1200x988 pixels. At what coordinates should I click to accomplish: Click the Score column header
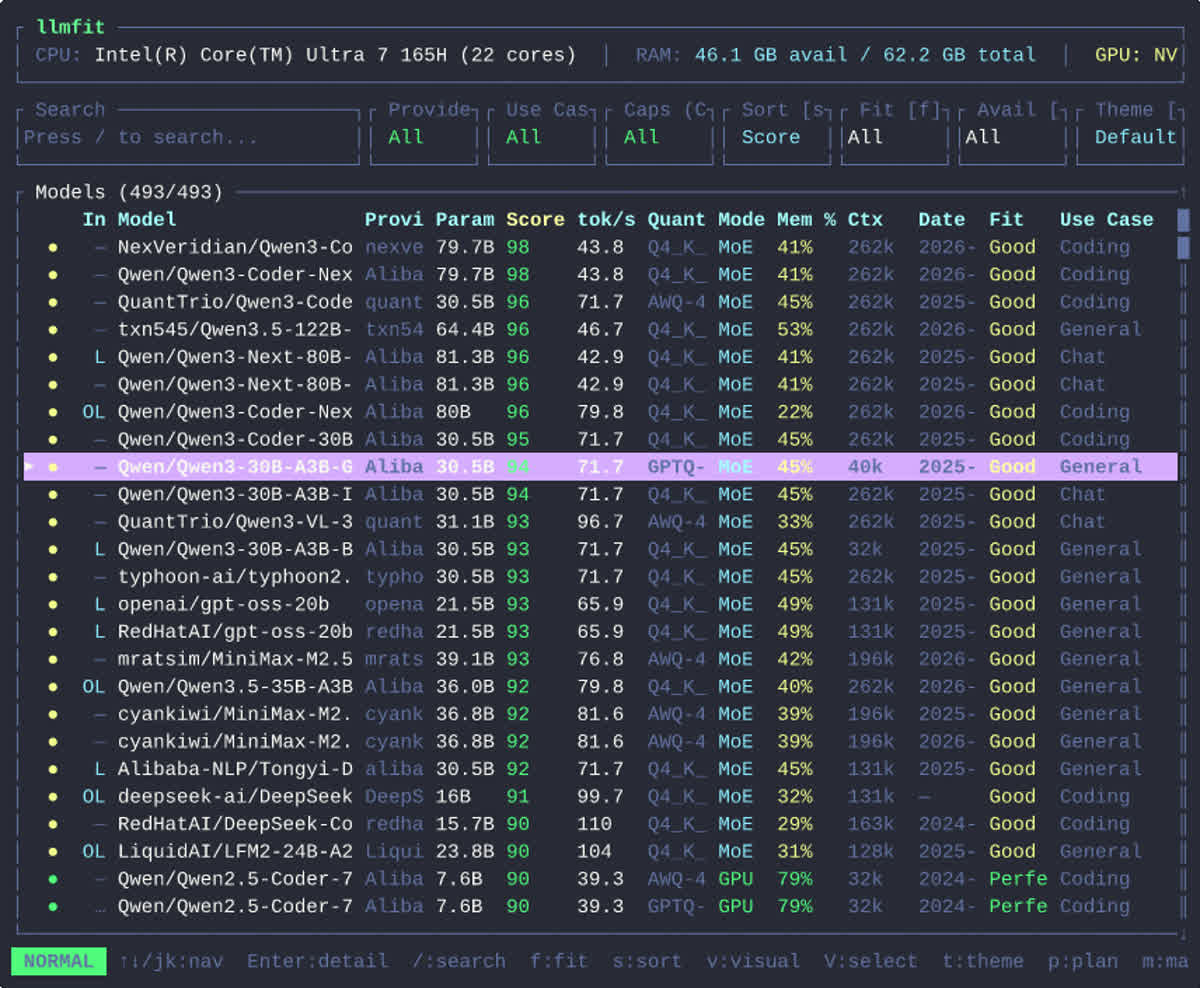536,220
